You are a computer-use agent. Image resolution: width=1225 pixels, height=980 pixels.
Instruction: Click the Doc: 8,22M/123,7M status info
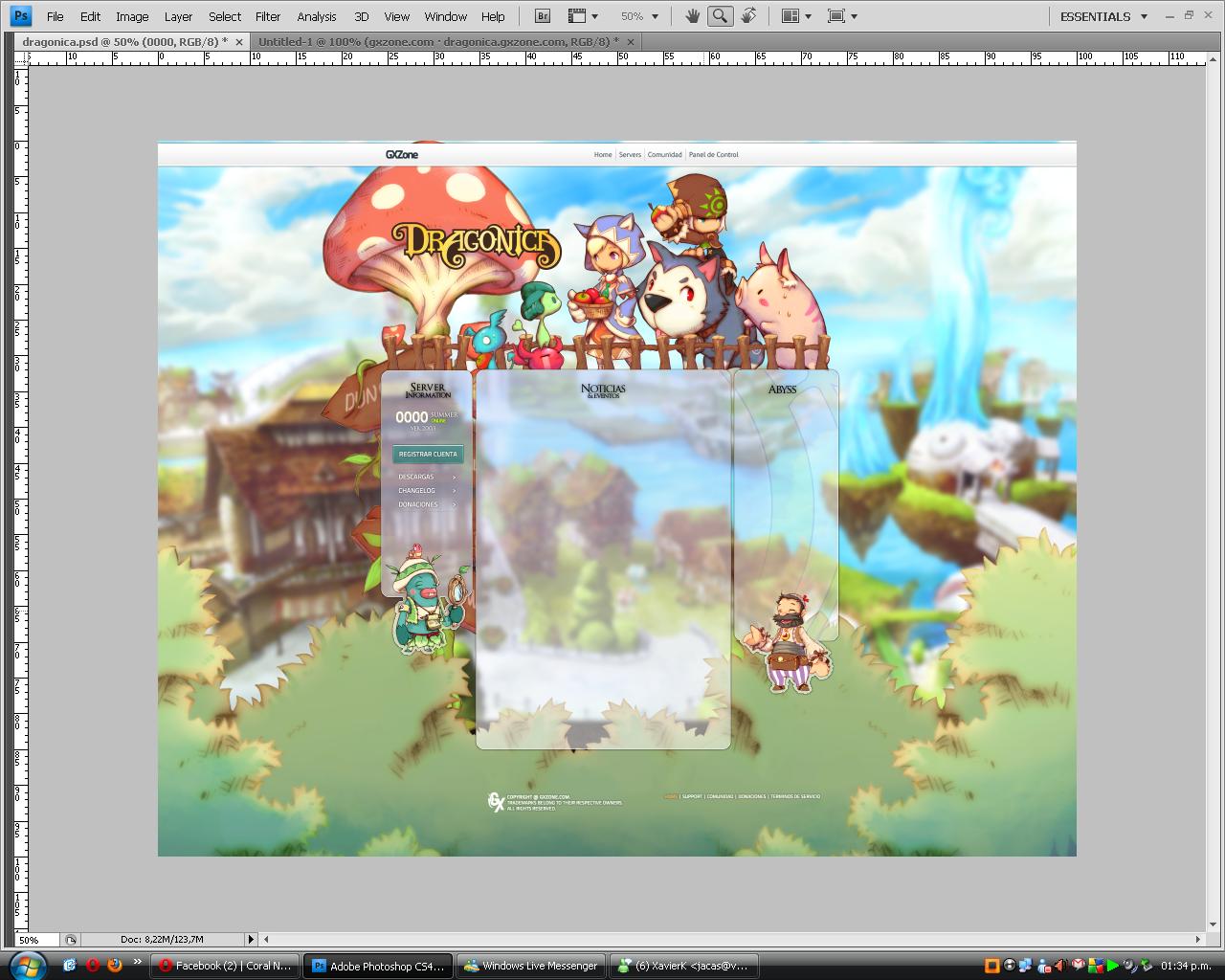[163, 940]
